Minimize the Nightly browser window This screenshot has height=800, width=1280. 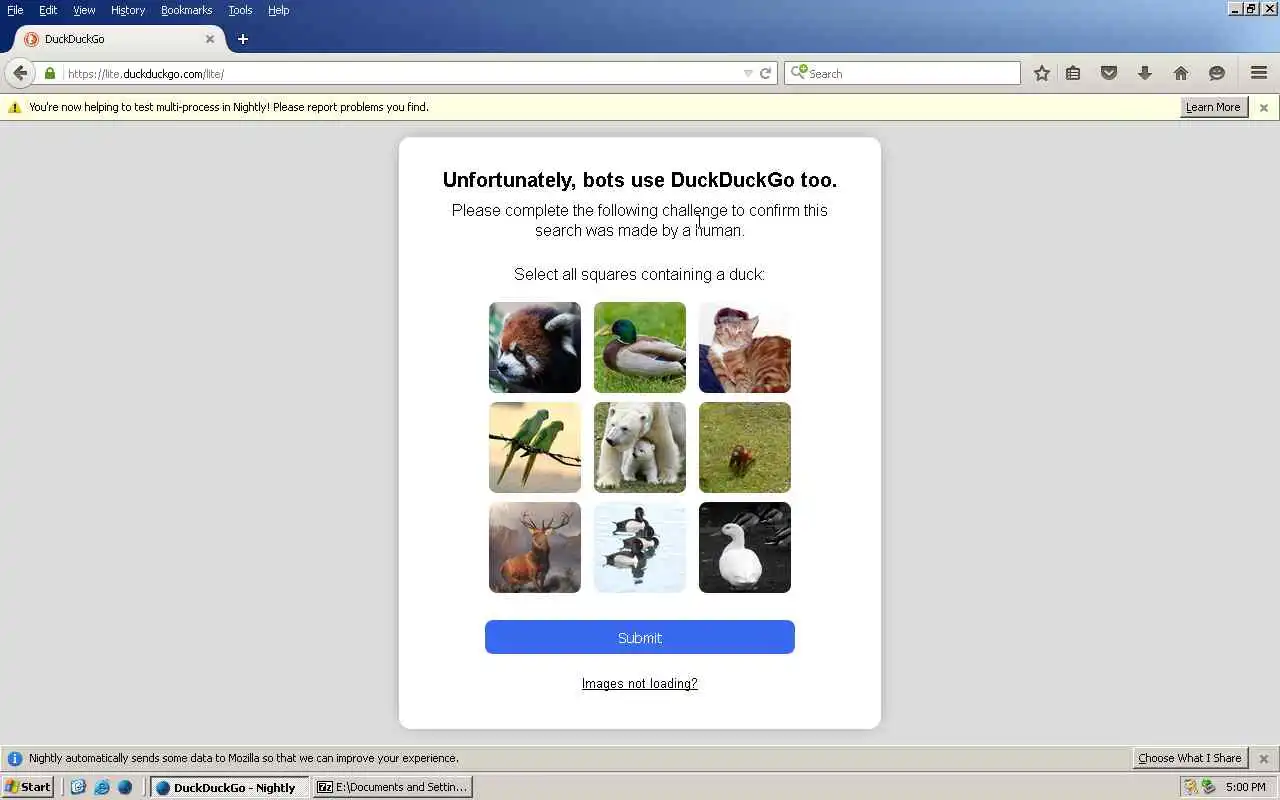point(1235,9)
